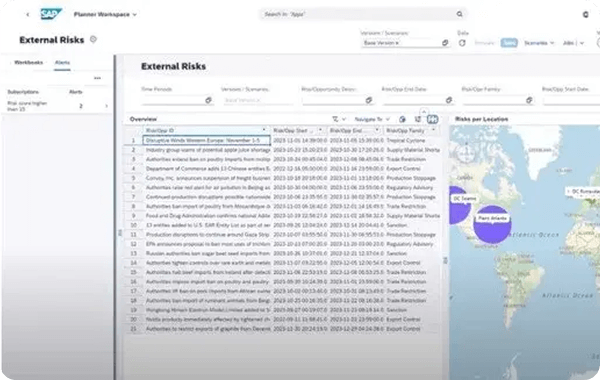Open the Scenarios dropdown
Screen dimensions: 600x380
[x=539, y=43]
